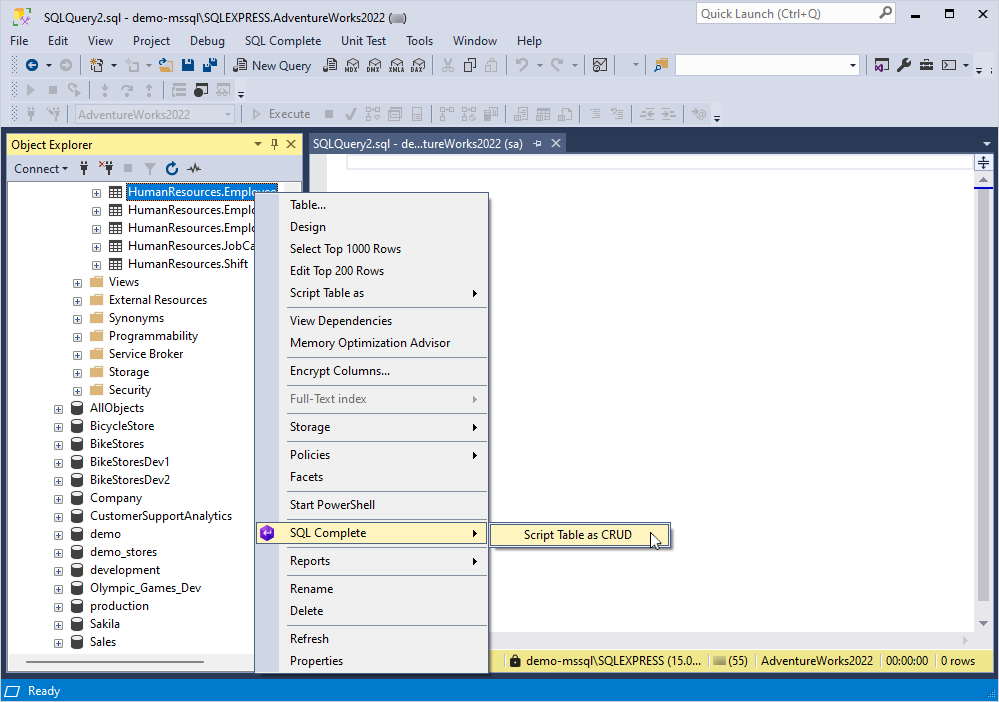Open the Tools menu
Viewport: 999px width, 702px height.
[419, 41]
